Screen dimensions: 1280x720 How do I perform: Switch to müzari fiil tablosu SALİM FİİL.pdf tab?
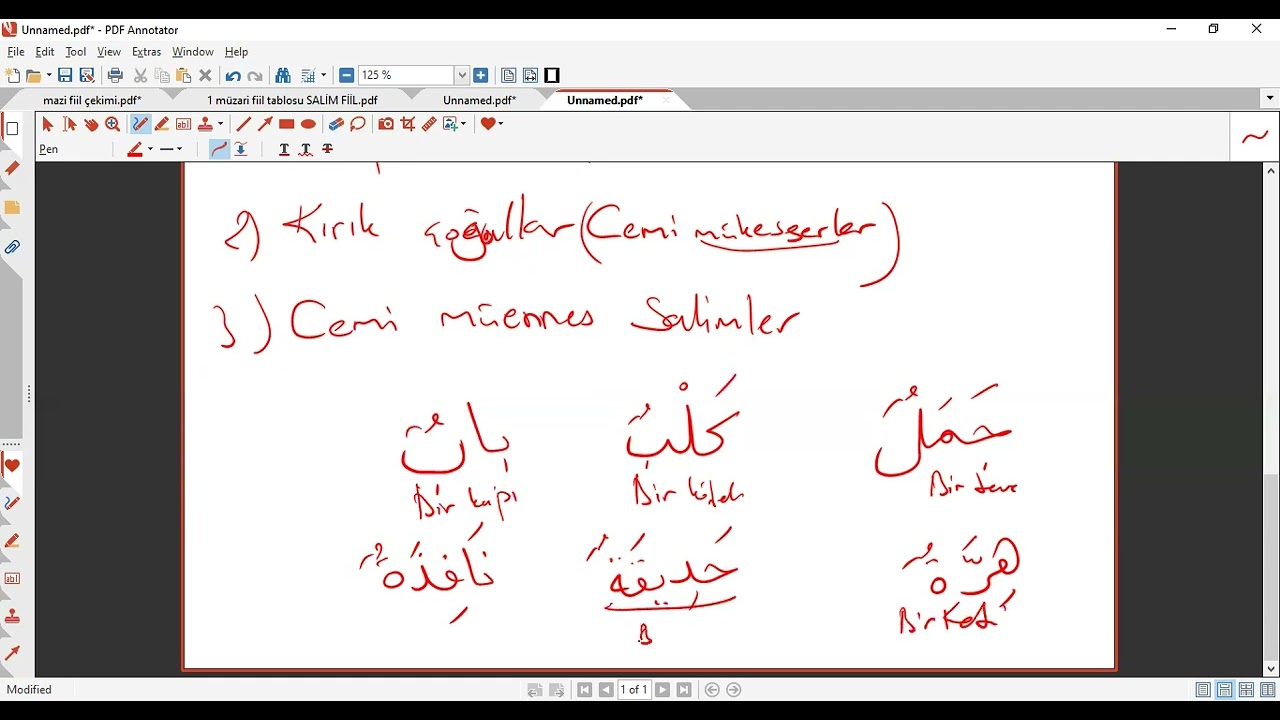pos(292,100)
